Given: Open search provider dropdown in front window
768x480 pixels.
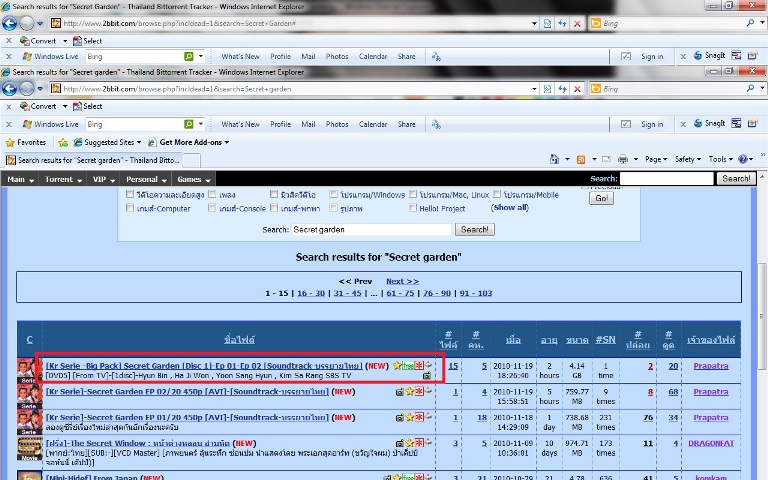Looking at the screenshot, I should 762,88.
